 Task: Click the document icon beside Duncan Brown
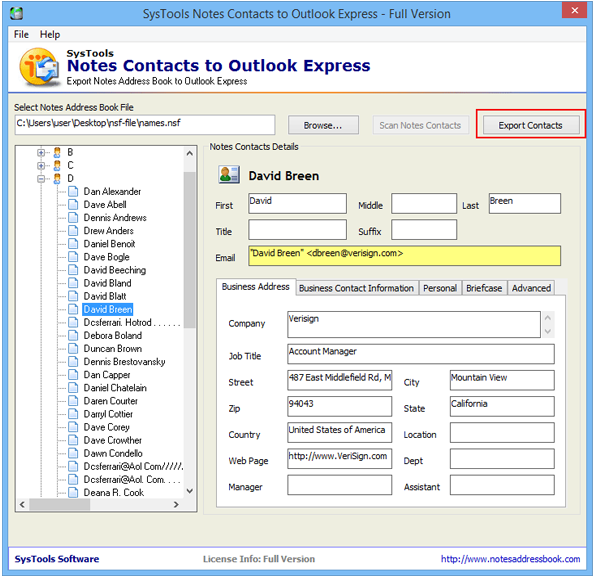[x=73, y=349]
